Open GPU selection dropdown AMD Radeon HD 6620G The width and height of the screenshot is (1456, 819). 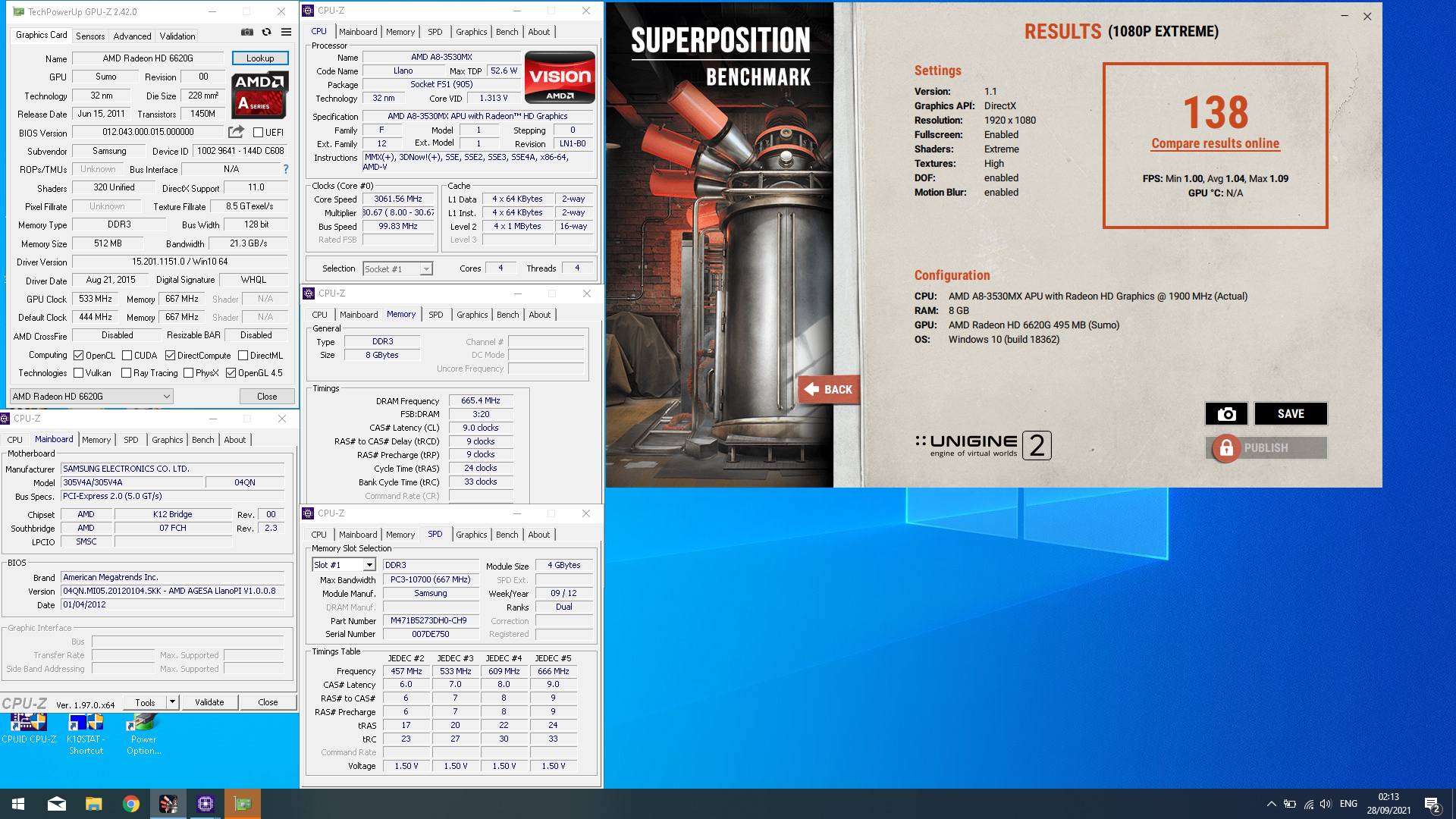[x=91, y=396]
